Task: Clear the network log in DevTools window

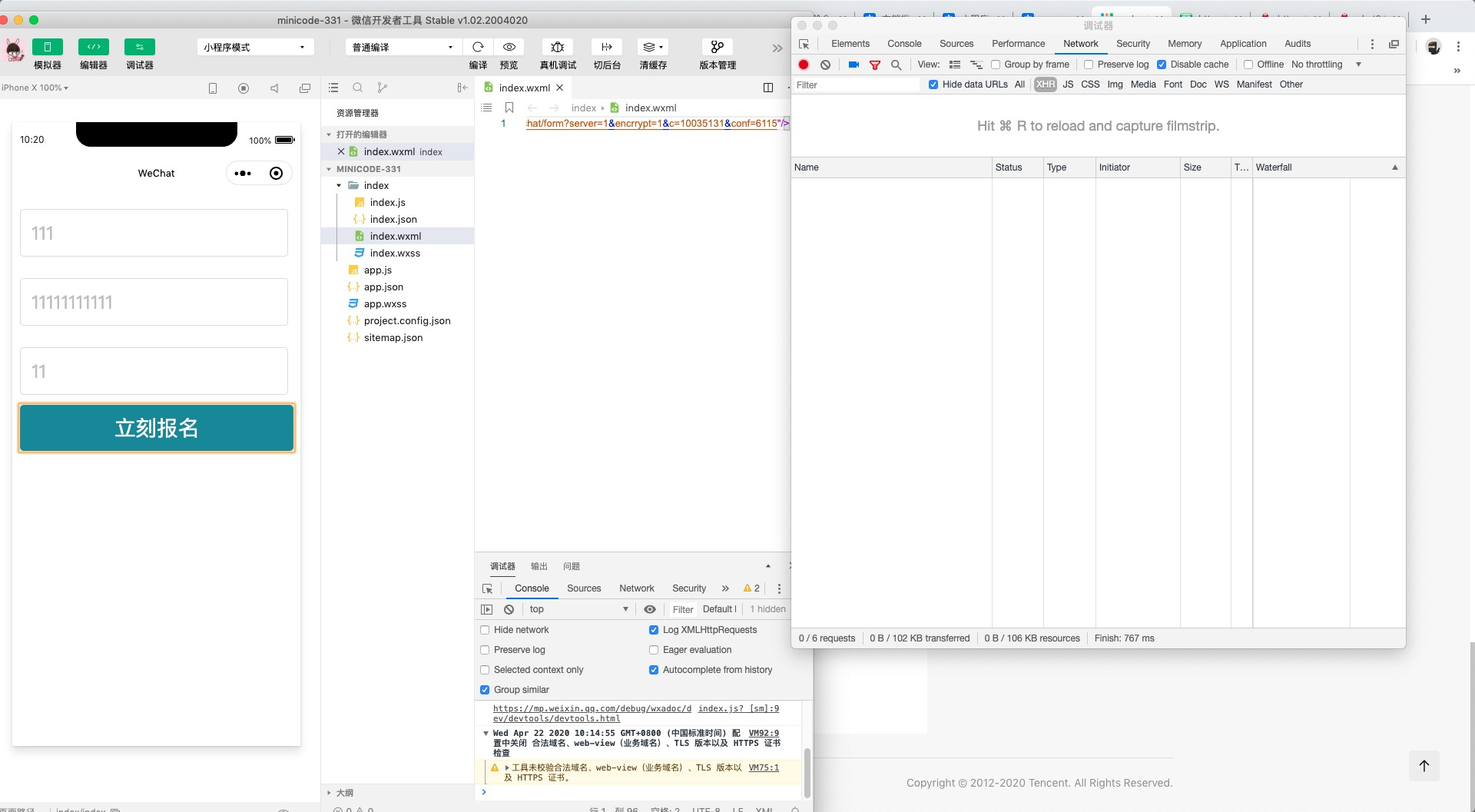Action: coord(825,65)
